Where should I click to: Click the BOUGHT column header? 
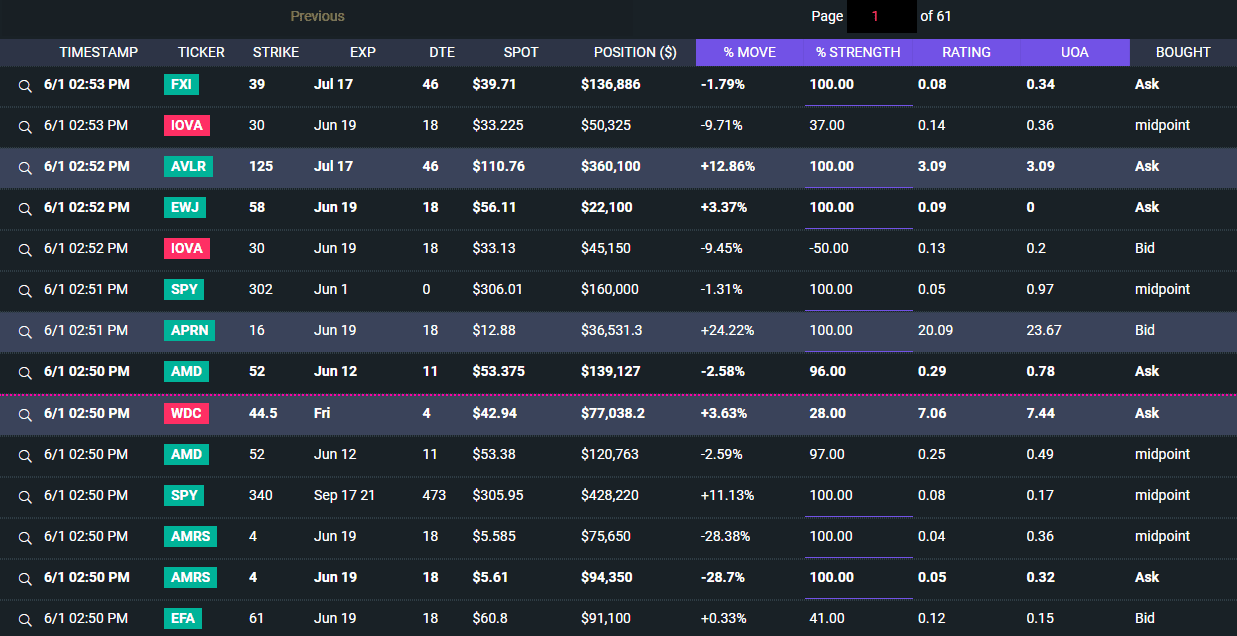(x=1183, y=52)
